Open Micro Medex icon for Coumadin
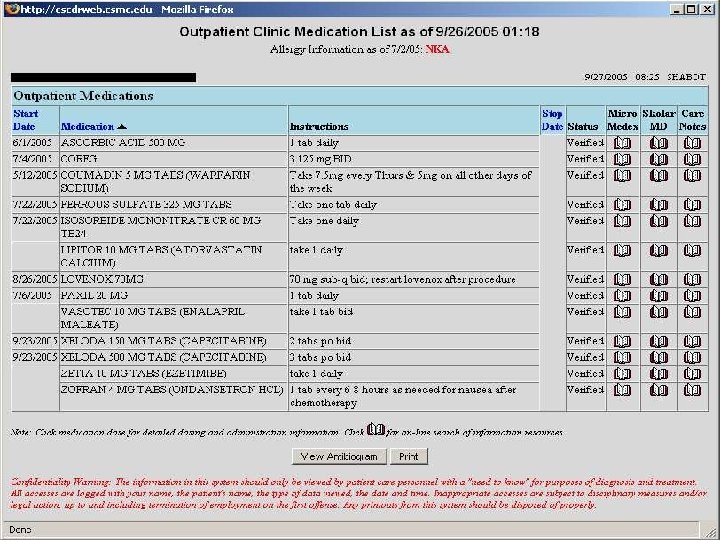The image size is (720, 540). pos(622,175)
